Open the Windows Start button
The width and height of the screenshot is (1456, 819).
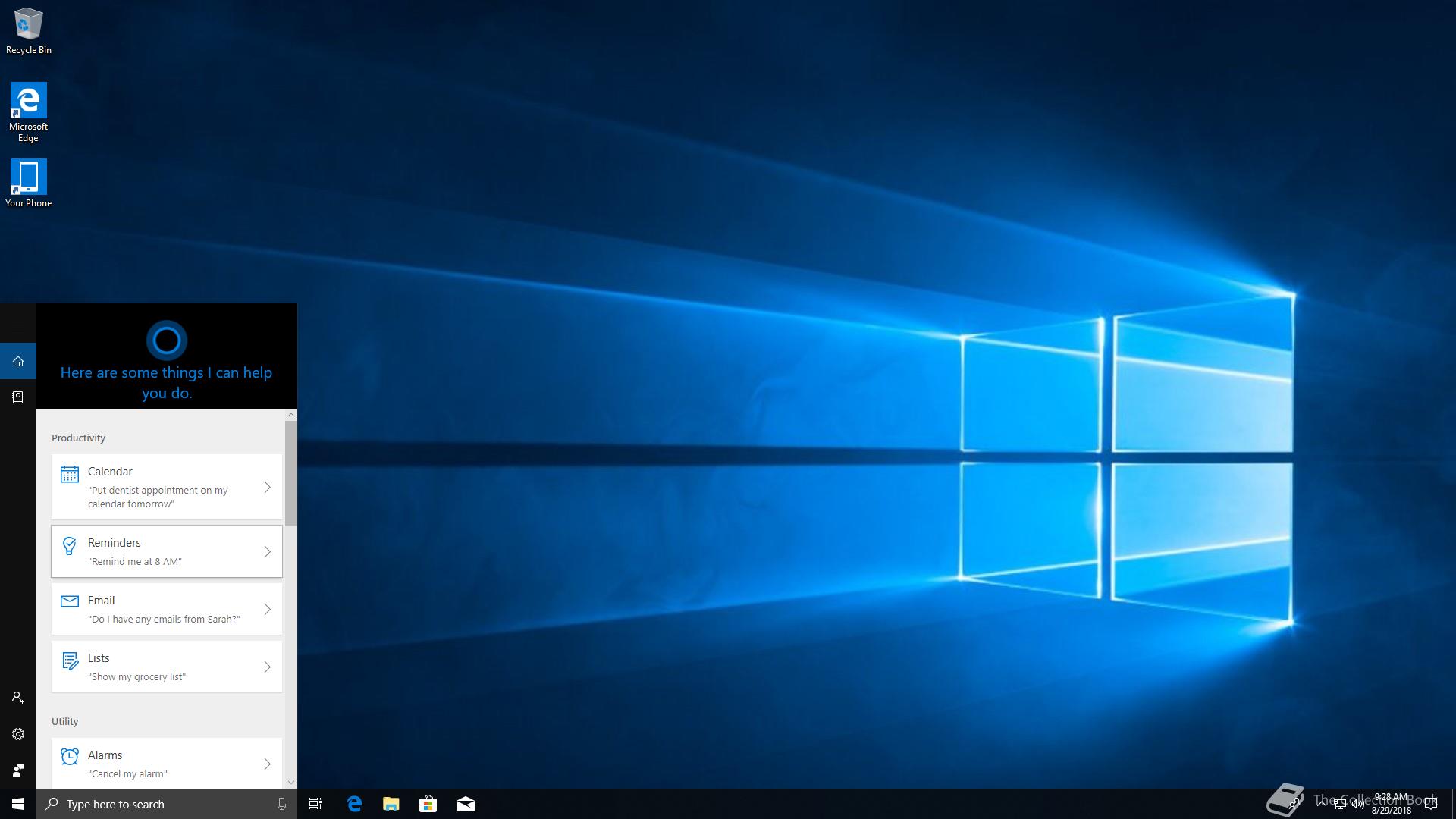point(18,804)
